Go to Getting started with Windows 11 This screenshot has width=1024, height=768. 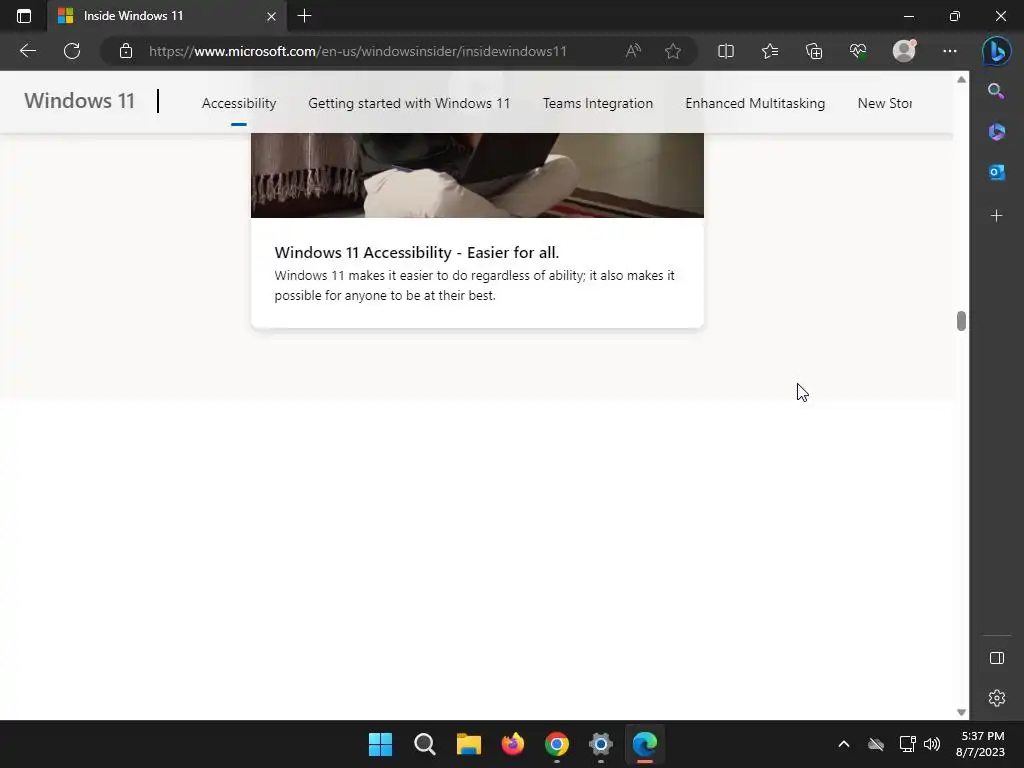[x=409, y=103]
